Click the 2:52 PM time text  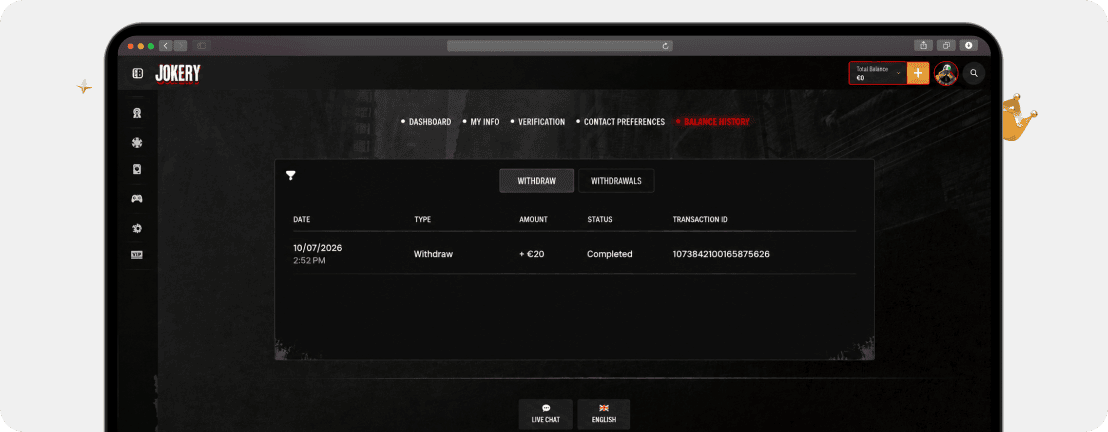[310, 261]
